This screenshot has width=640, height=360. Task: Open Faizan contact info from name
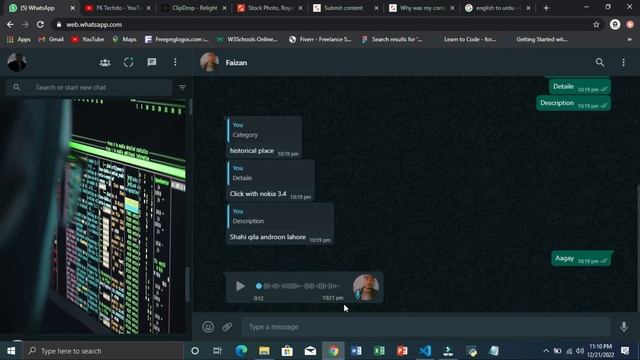coord(236,63)
